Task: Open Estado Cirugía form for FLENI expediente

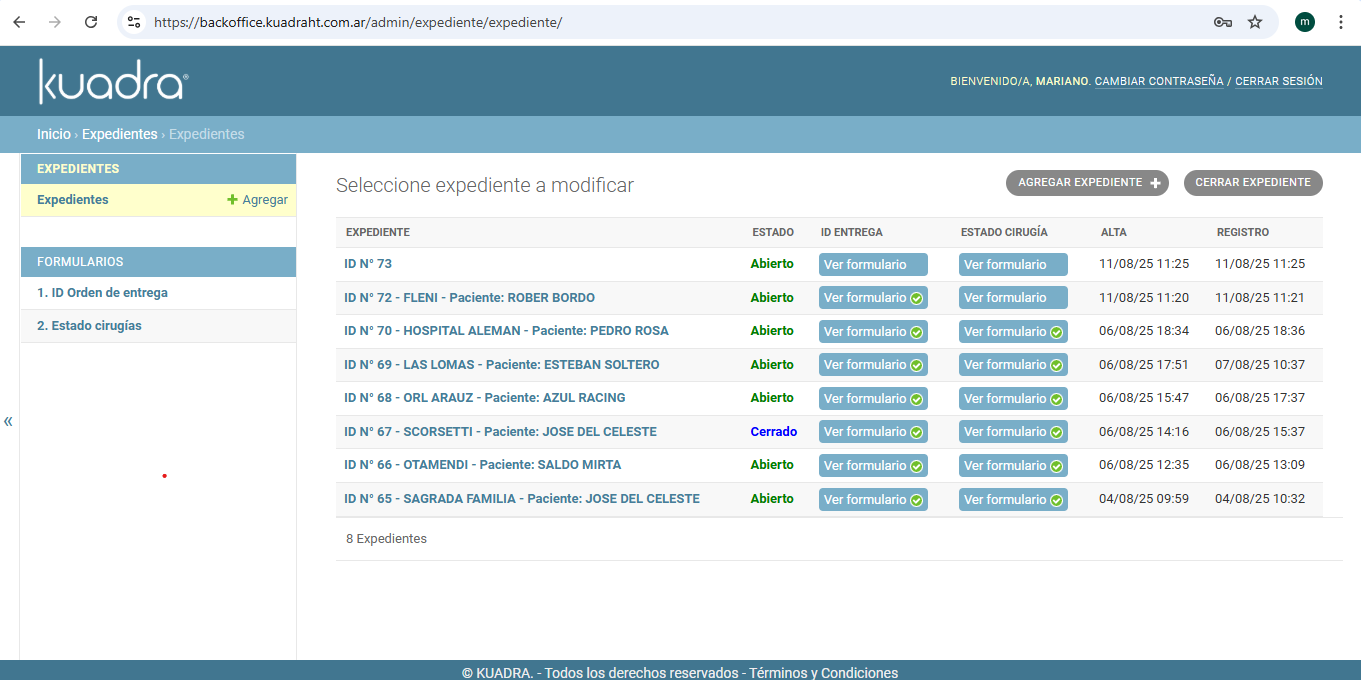Action: [x=1012, y=298]
